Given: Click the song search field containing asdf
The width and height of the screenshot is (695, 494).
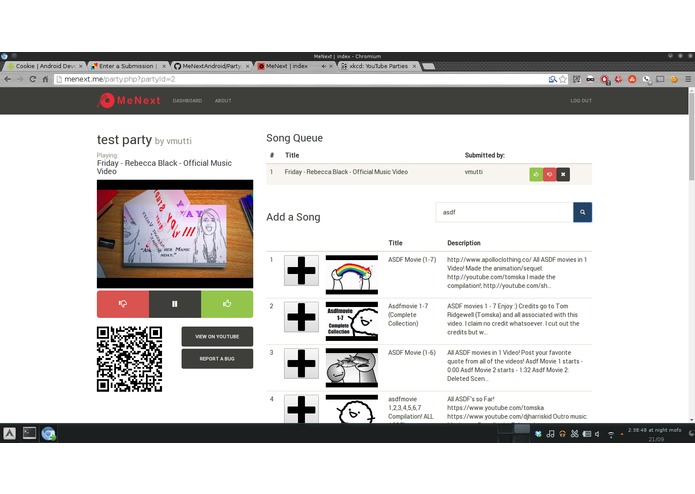Looking at the screenshot, I should (504, 212).
